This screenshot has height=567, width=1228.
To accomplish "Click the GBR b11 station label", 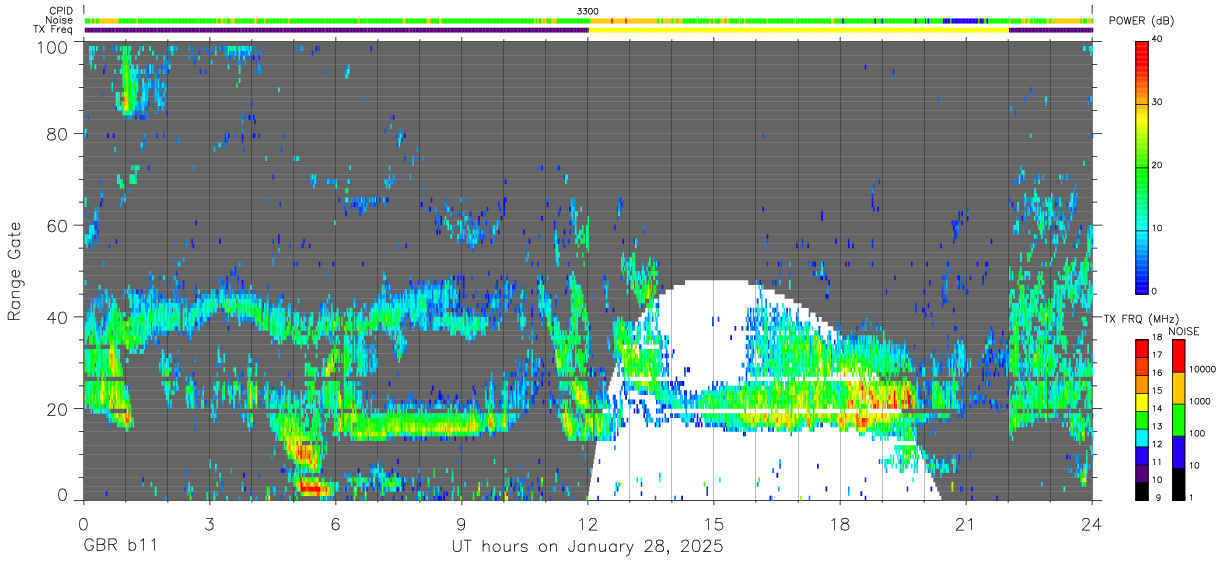I will (x=119, y=546).
